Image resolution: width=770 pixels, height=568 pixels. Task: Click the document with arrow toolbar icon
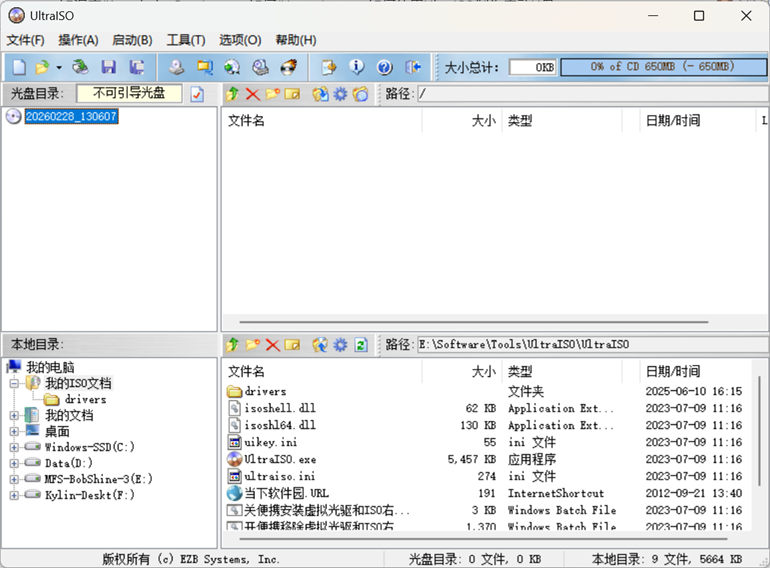pyautogui.click(x=329, y=67)
